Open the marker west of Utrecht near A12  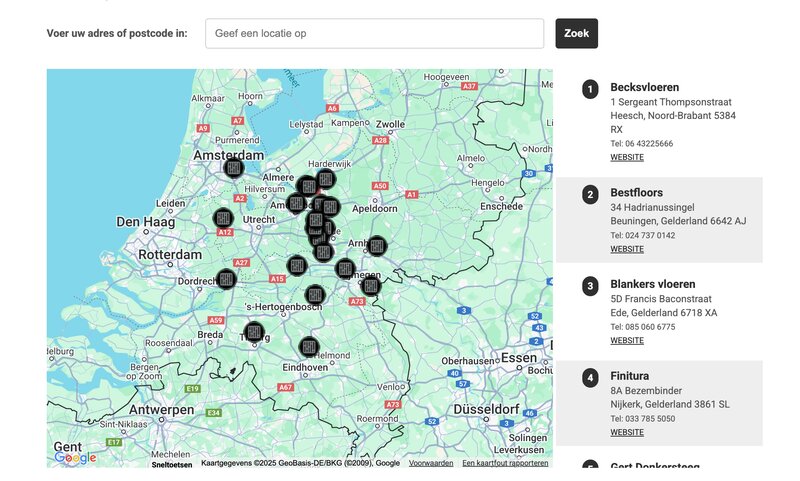pos(223,218)
